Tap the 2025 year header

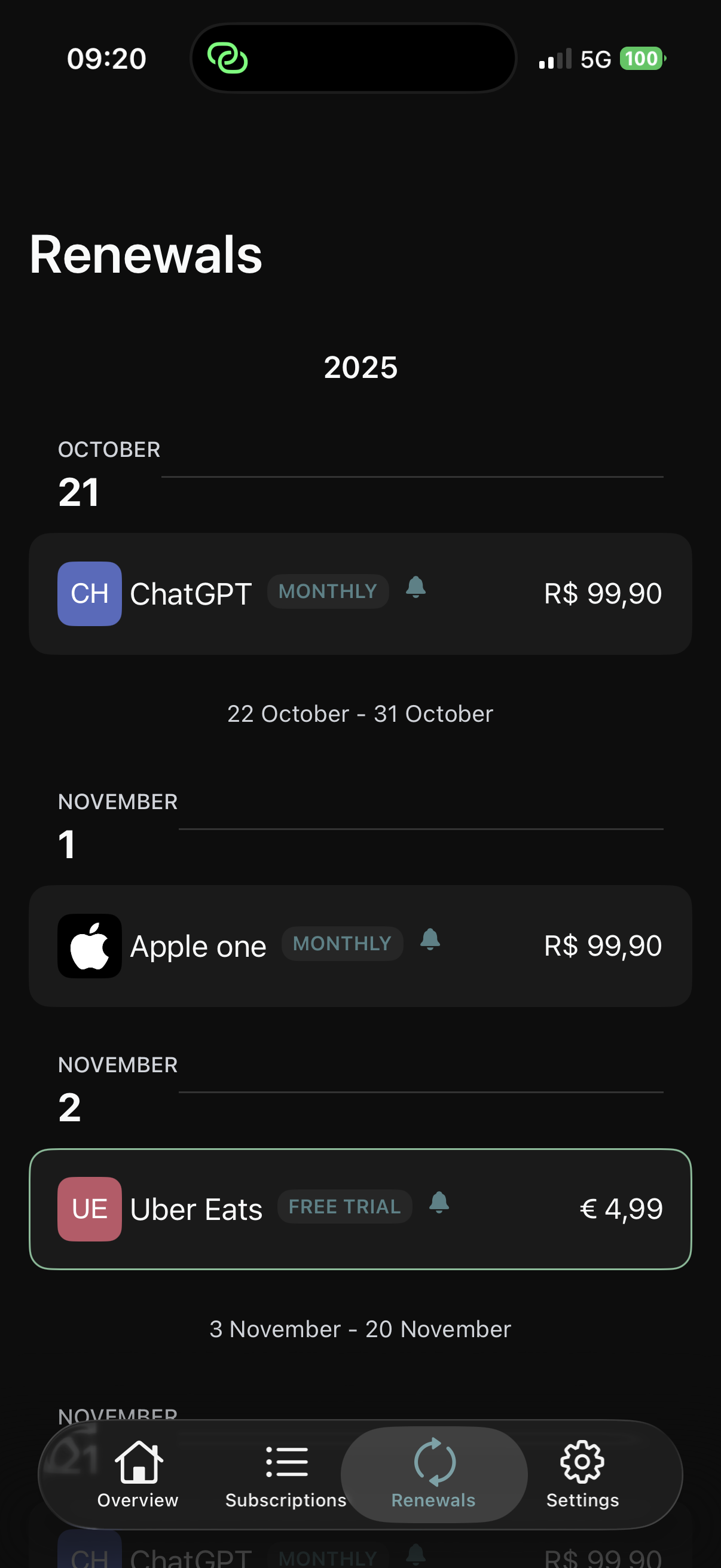click(x=360, y=368)
